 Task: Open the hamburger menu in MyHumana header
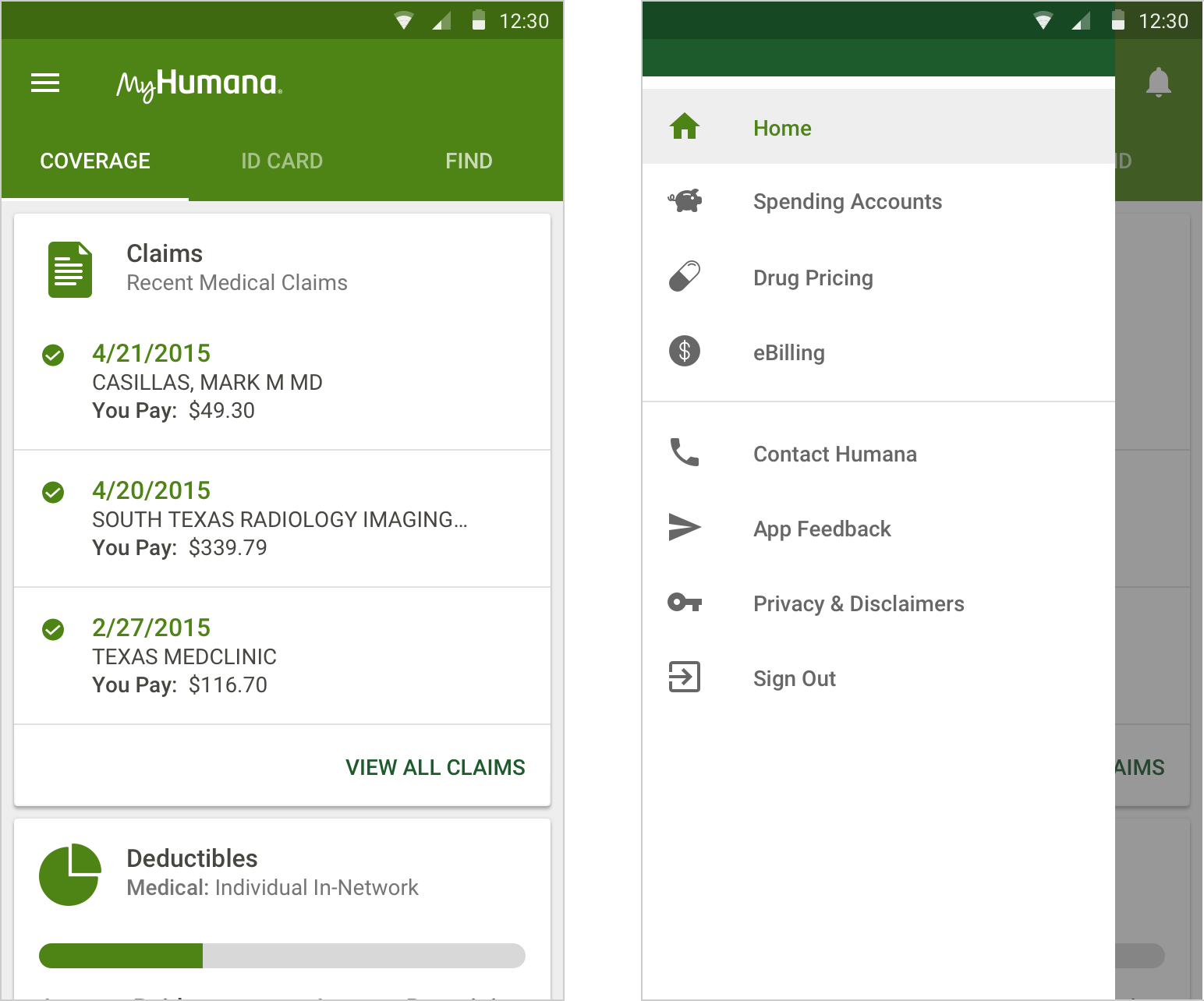pos(45,83)
